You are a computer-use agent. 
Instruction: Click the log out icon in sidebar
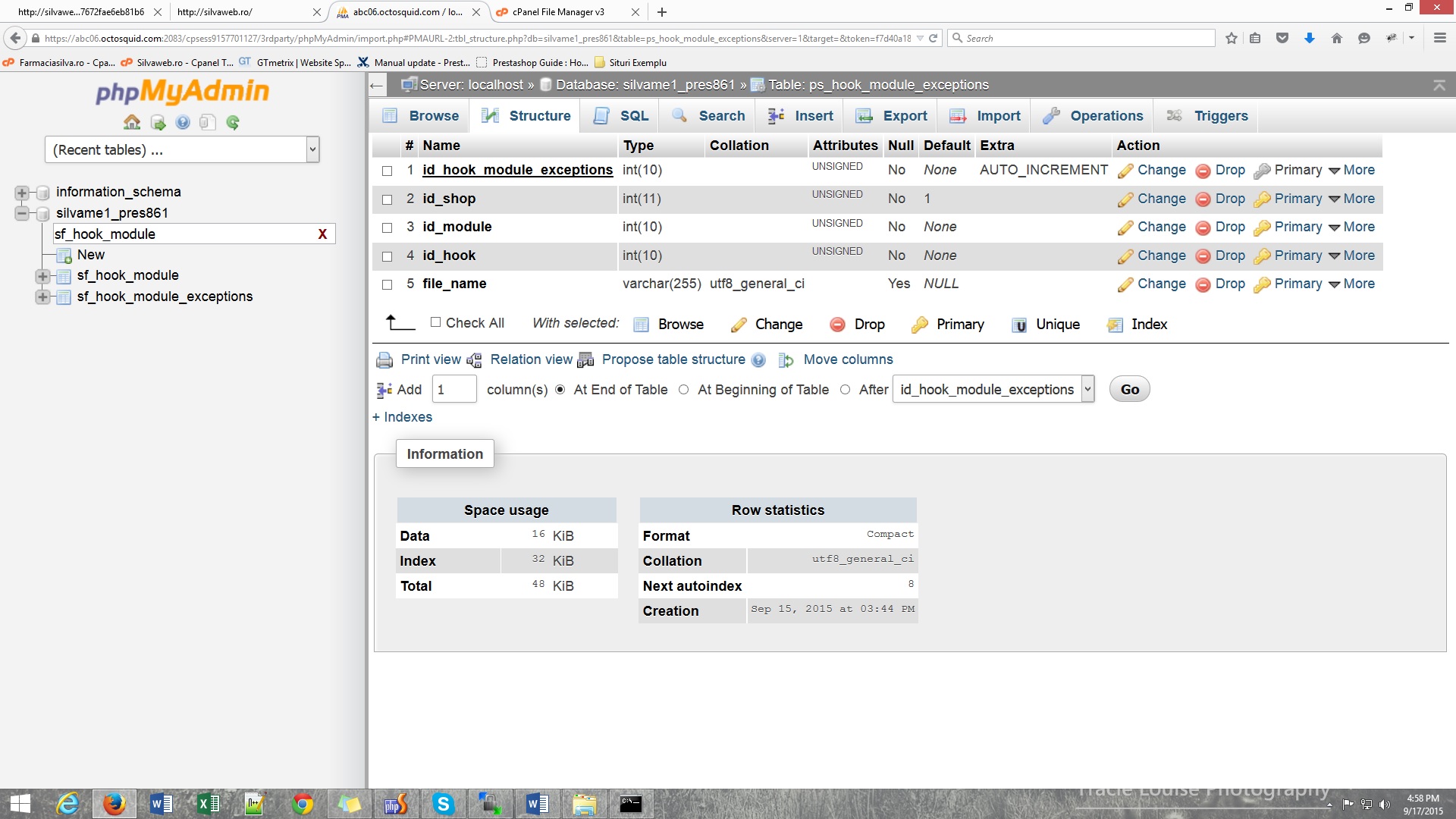click(158, 122)
